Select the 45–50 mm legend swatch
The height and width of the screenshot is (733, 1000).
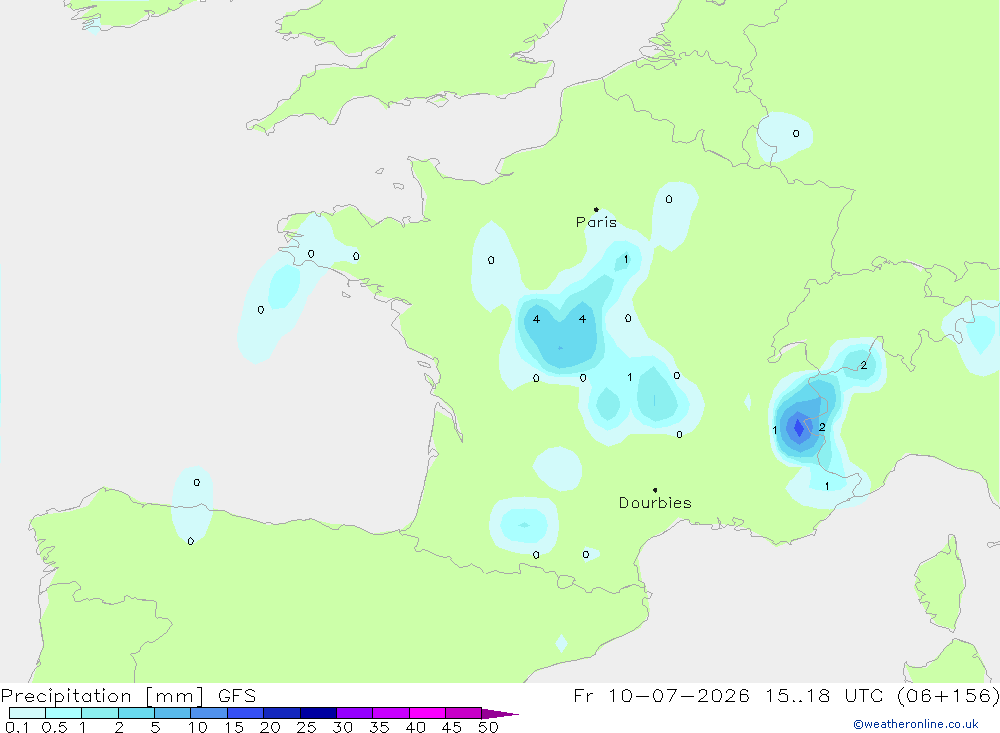click(x=464, y=713)
